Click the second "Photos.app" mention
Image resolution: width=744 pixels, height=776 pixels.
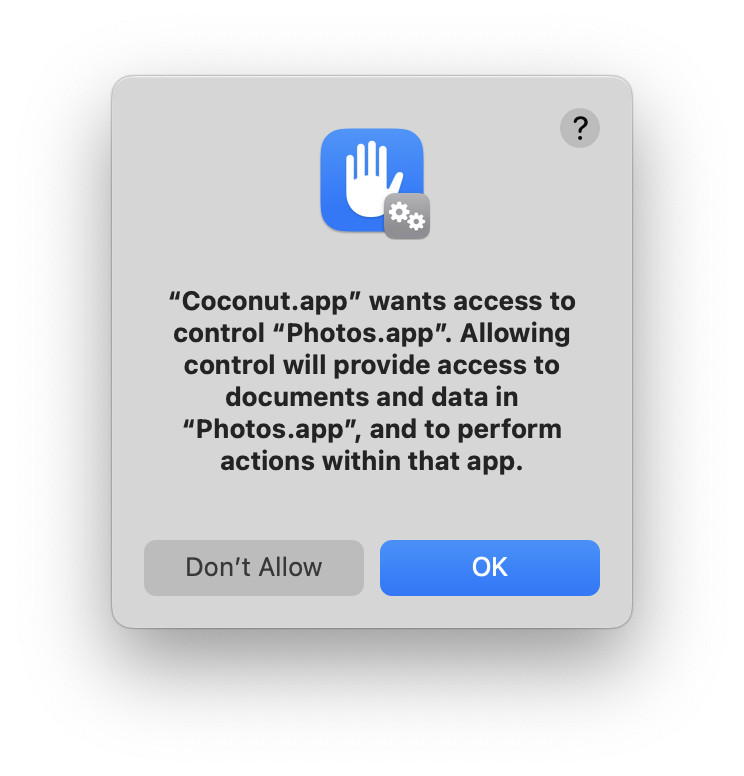(x=271, y=429)
